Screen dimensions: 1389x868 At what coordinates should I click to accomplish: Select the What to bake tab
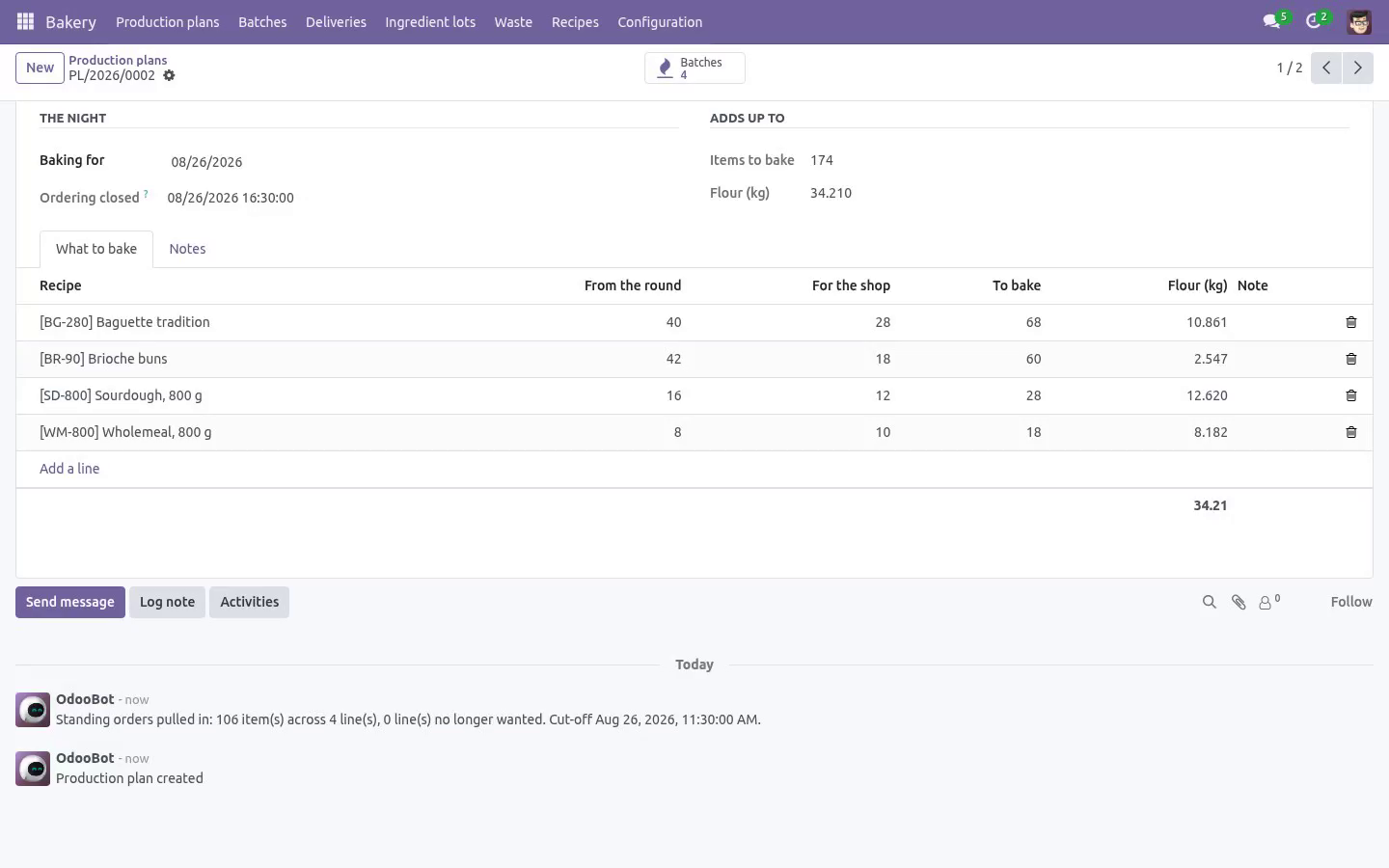(96, 249)
